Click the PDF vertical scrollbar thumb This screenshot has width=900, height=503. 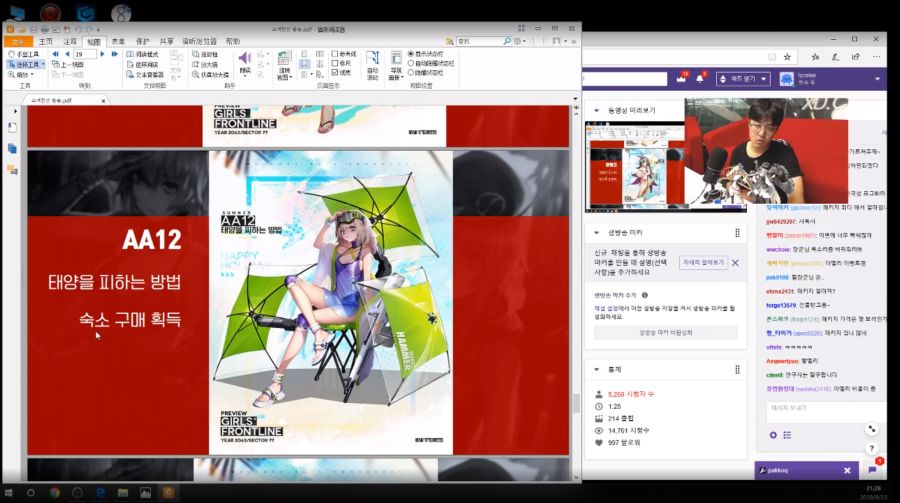coord(576,403)
